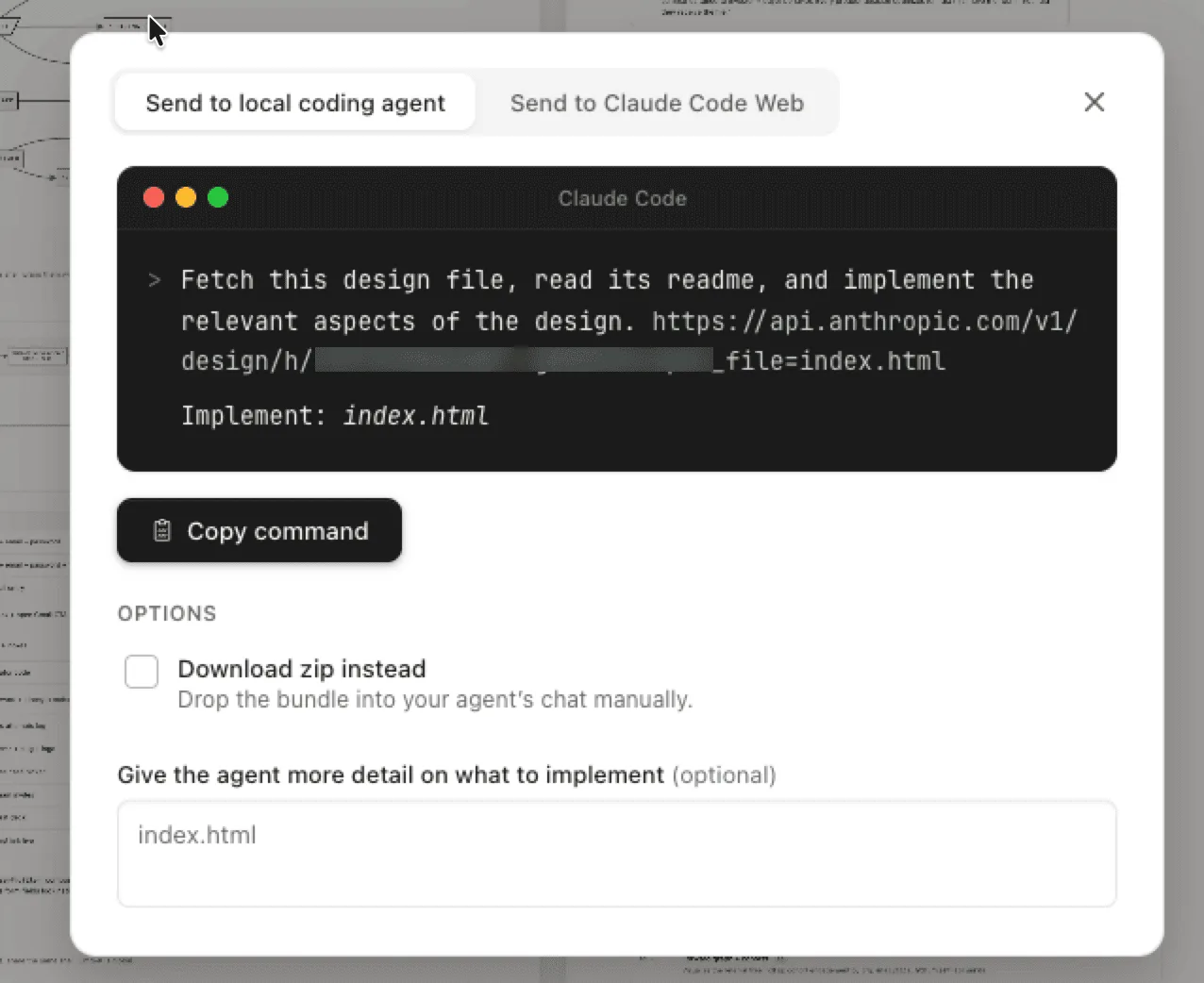Switch to Send to Claude Code Web tab

click(x=657, y=103)
